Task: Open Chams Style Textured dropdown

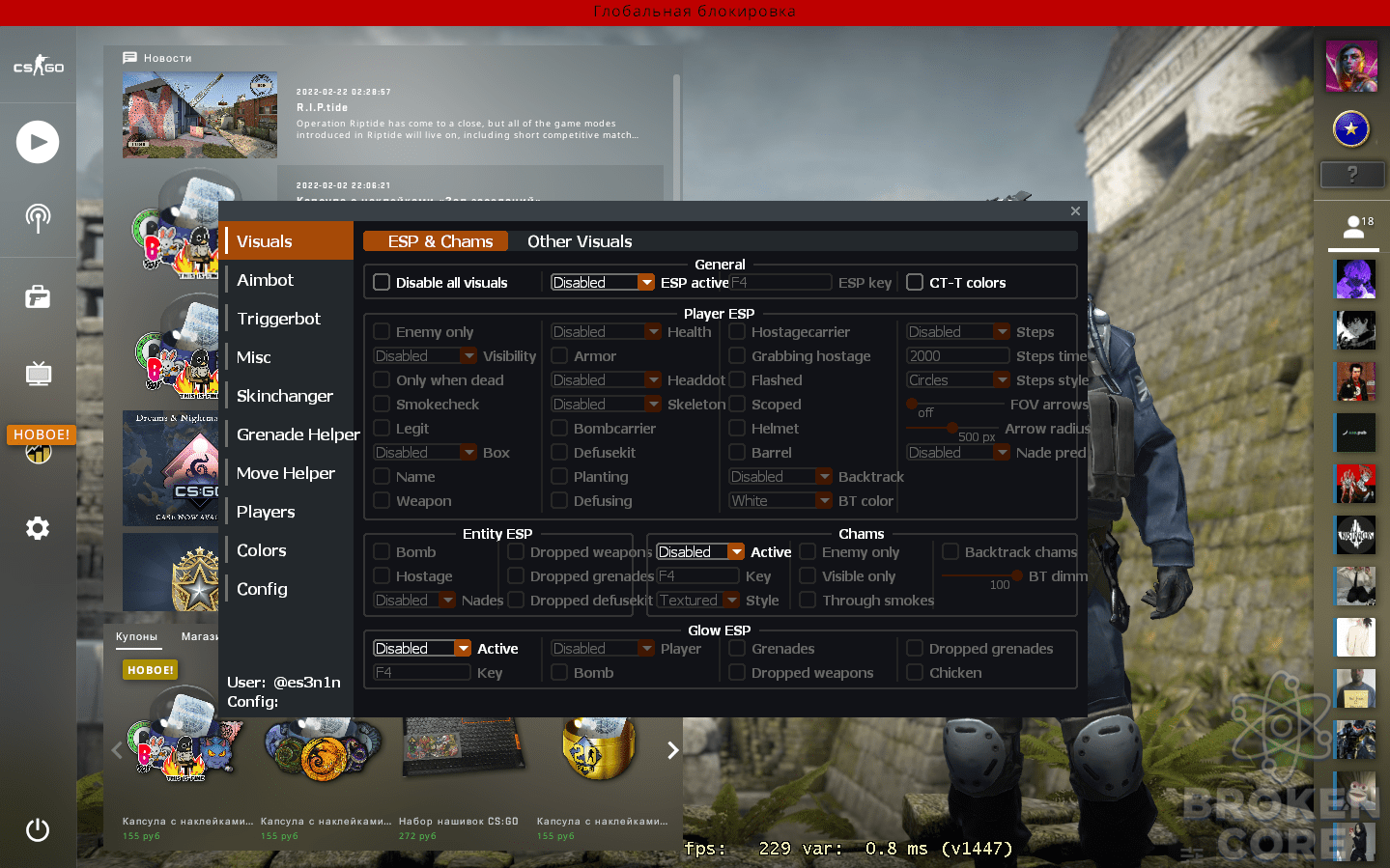Action: (x=698, y=600)
